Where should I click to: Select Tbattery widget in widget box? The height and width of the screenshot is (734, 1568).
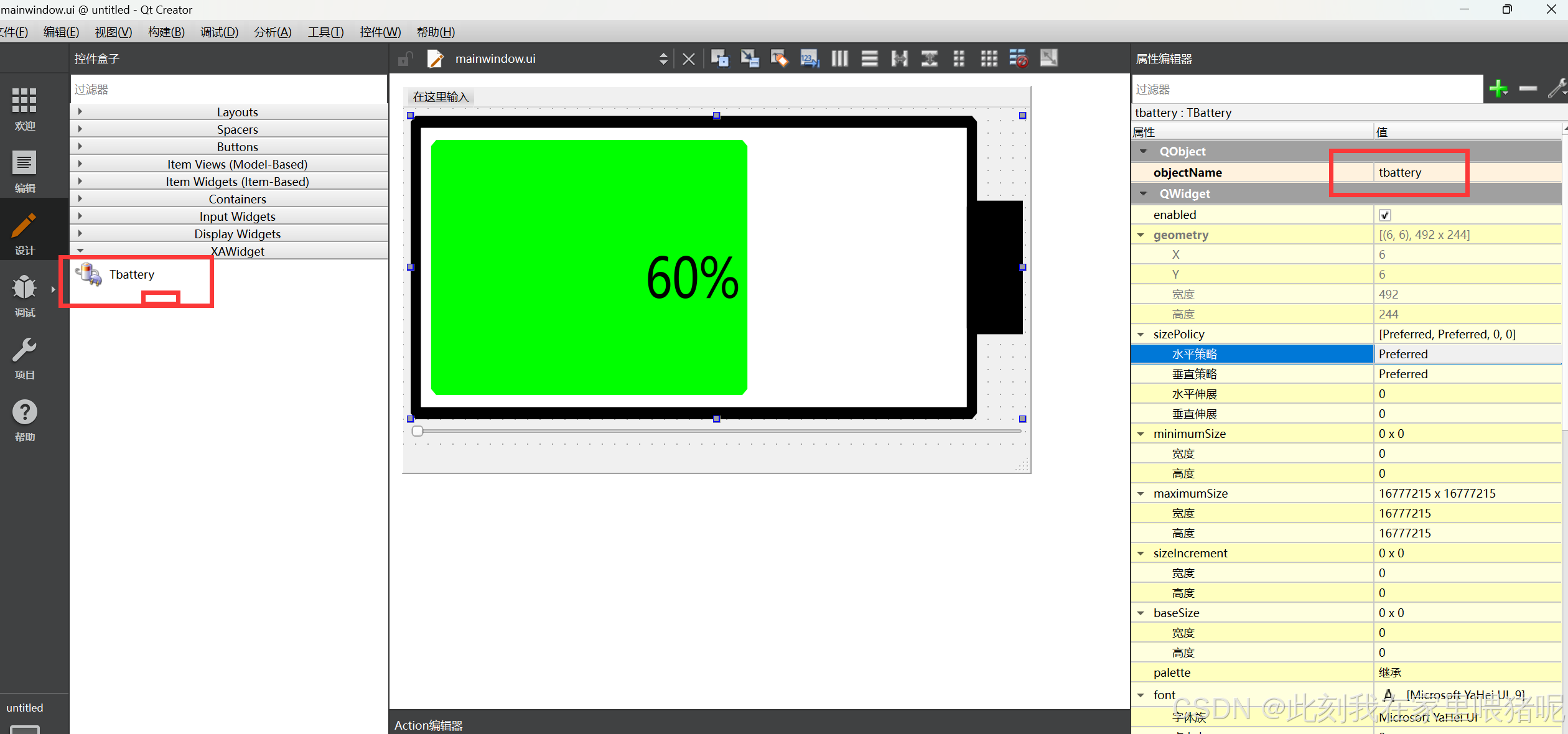[x=131, y=274]
